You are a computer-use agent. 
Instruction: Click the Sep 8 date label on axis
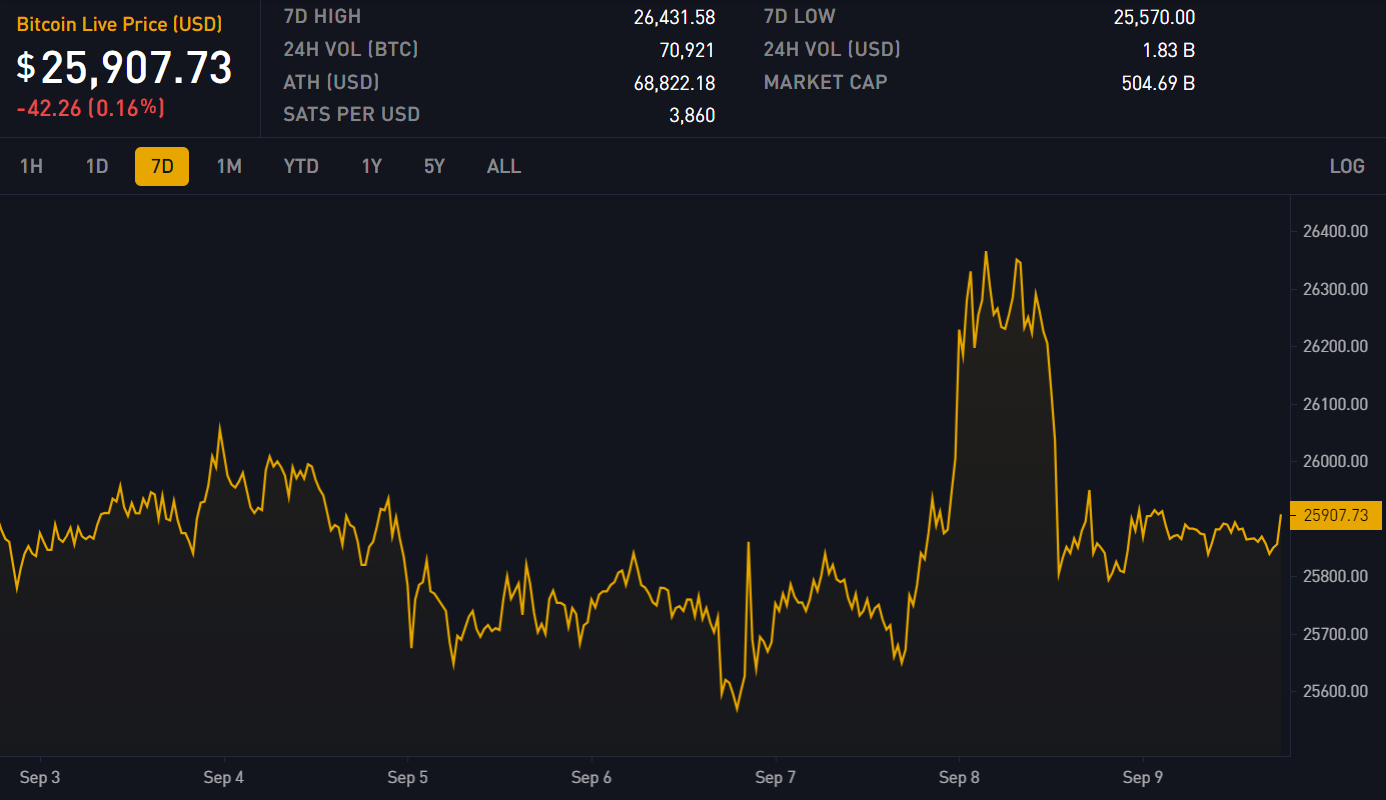[x=960, y=777]
